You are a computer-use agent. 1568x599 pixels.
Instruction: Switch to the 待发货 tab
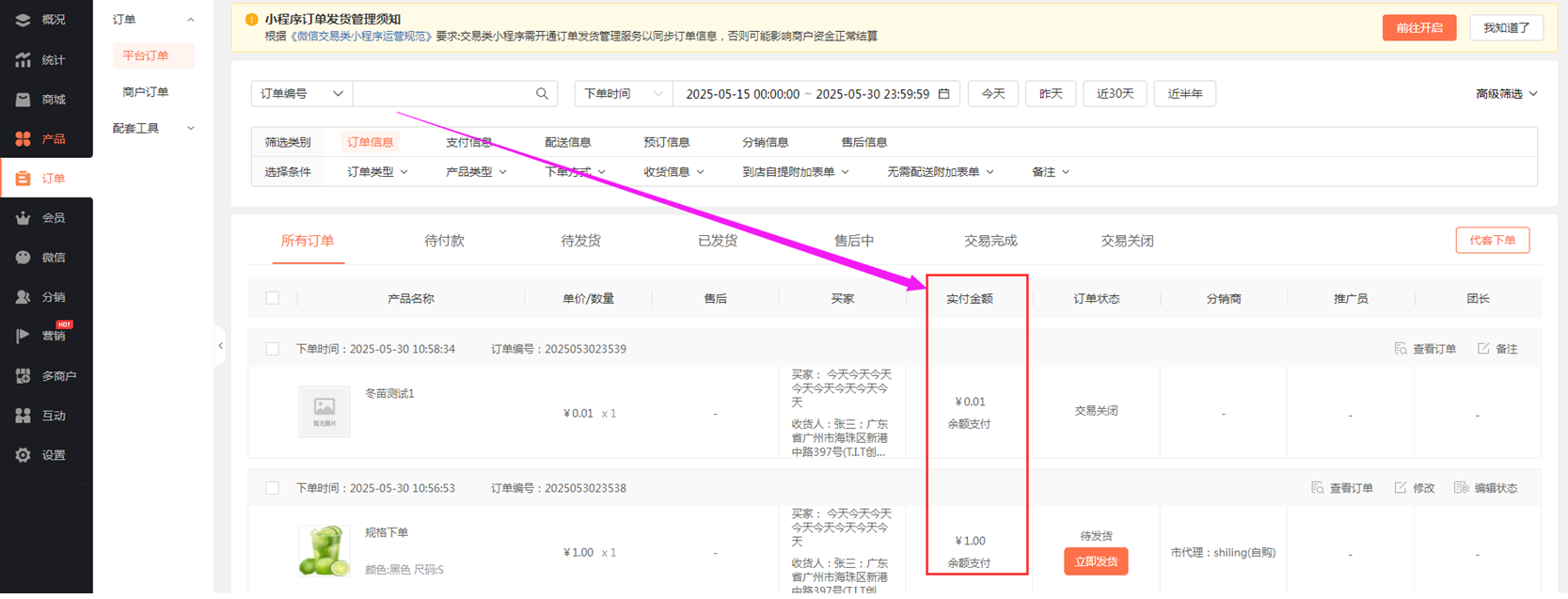click(580, 241)
